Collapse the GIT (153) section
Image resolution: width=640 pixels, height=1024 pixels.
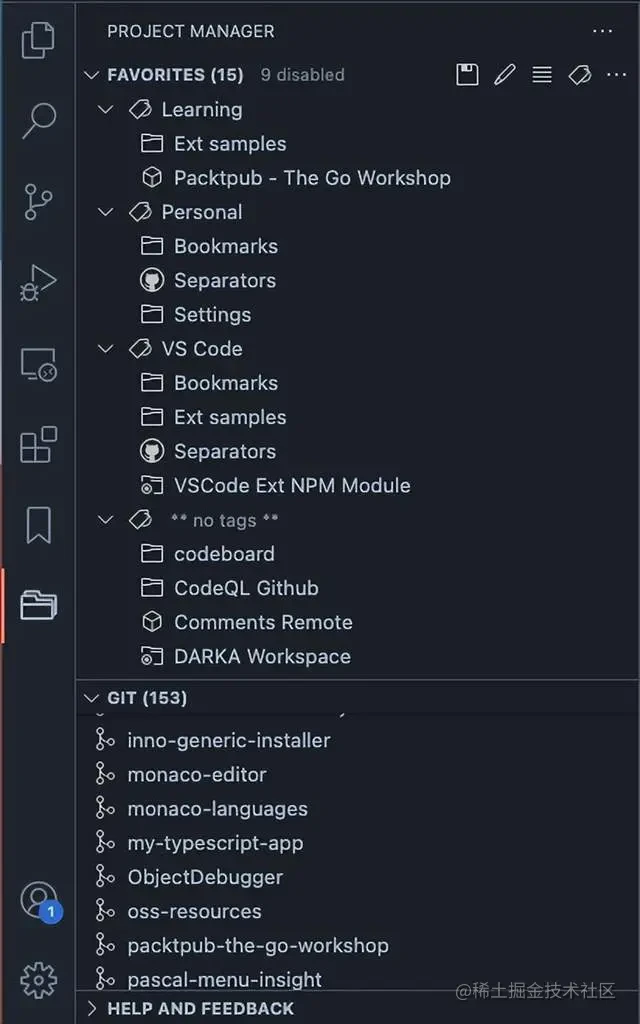(91, 698)
